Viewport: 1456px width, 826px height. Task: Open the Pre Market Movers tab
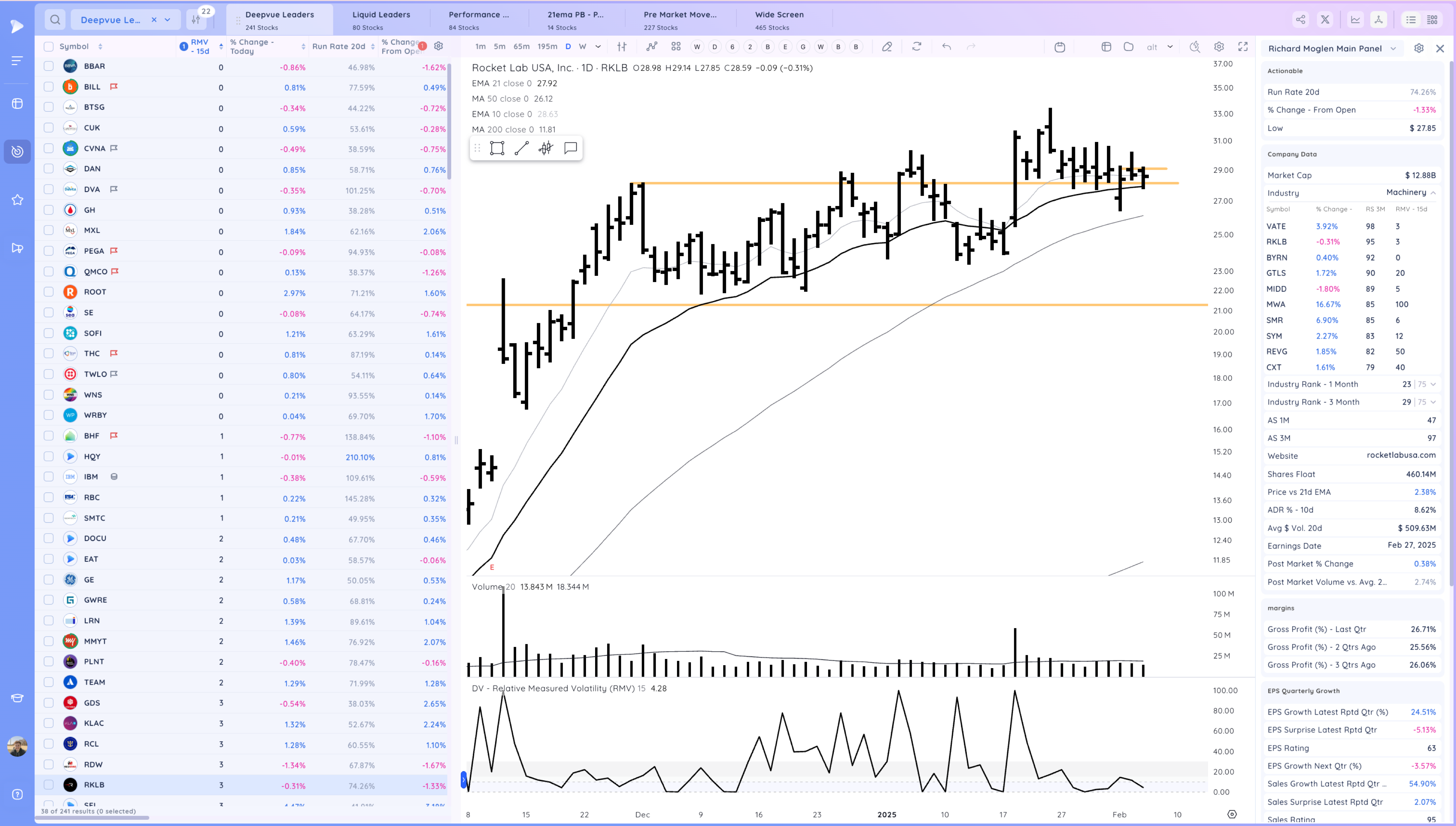680,20
